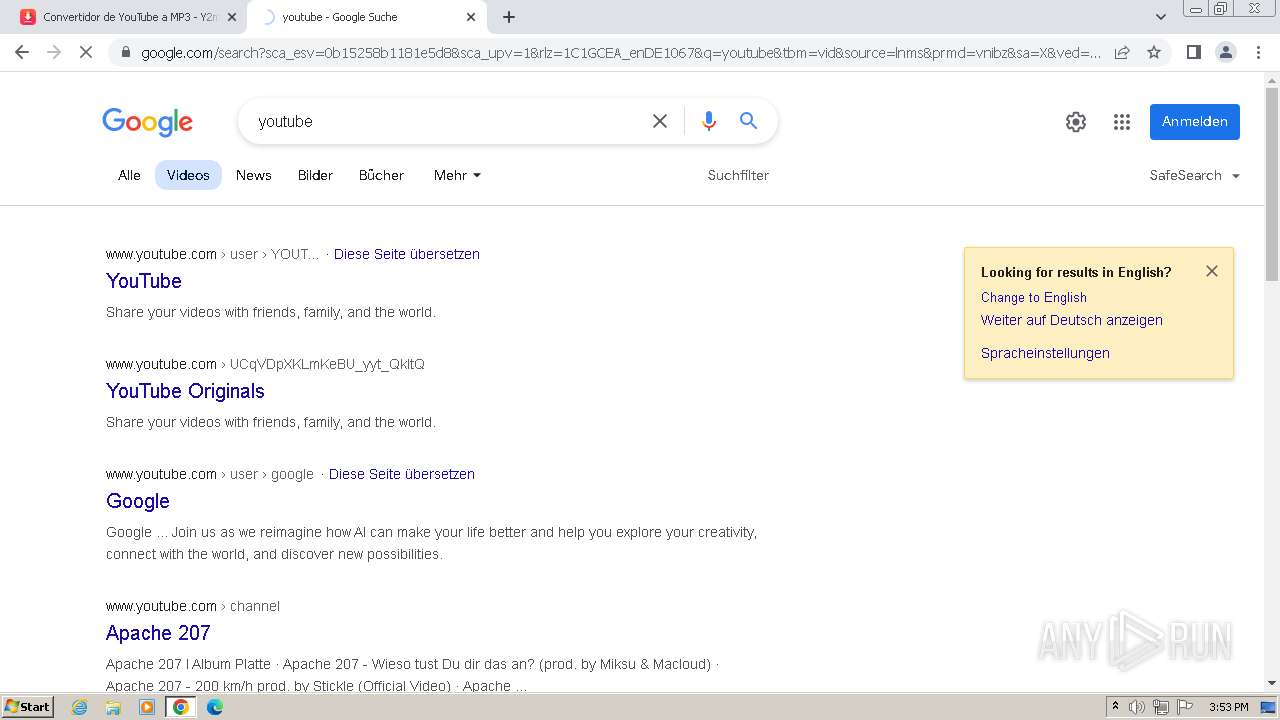Viewport: 1280px width, 720px height.
Task: Open the site information lock icon
Action: [x=125, y=52]
